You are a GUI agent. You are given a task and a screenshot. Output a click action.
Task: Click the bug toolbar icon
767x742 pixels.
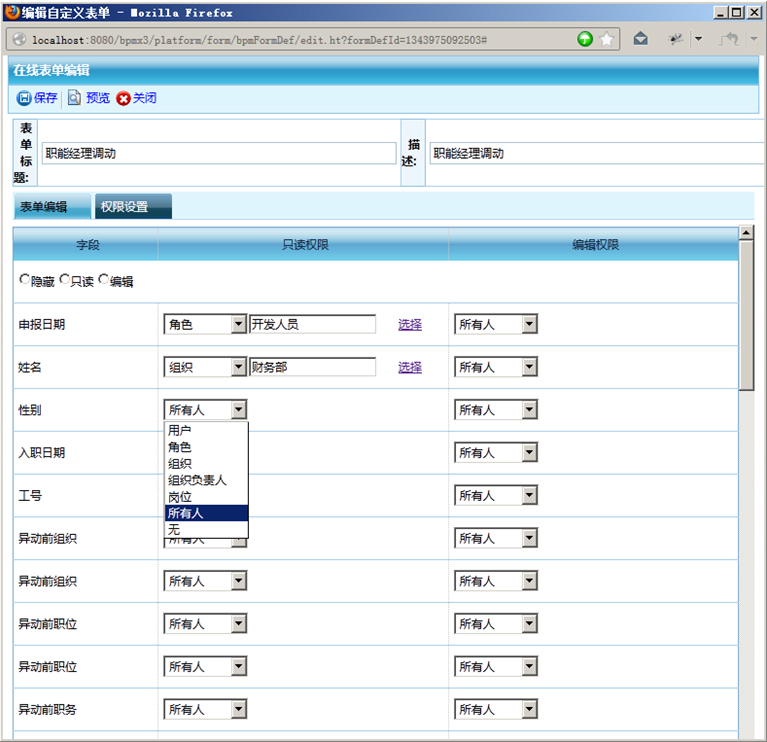coord(676,39)
